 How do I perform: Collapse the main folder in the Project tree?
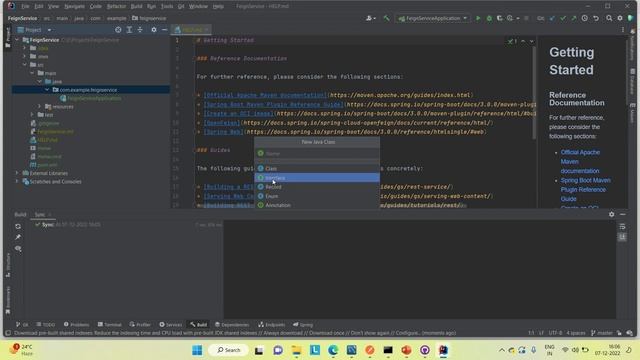(32, 73)
